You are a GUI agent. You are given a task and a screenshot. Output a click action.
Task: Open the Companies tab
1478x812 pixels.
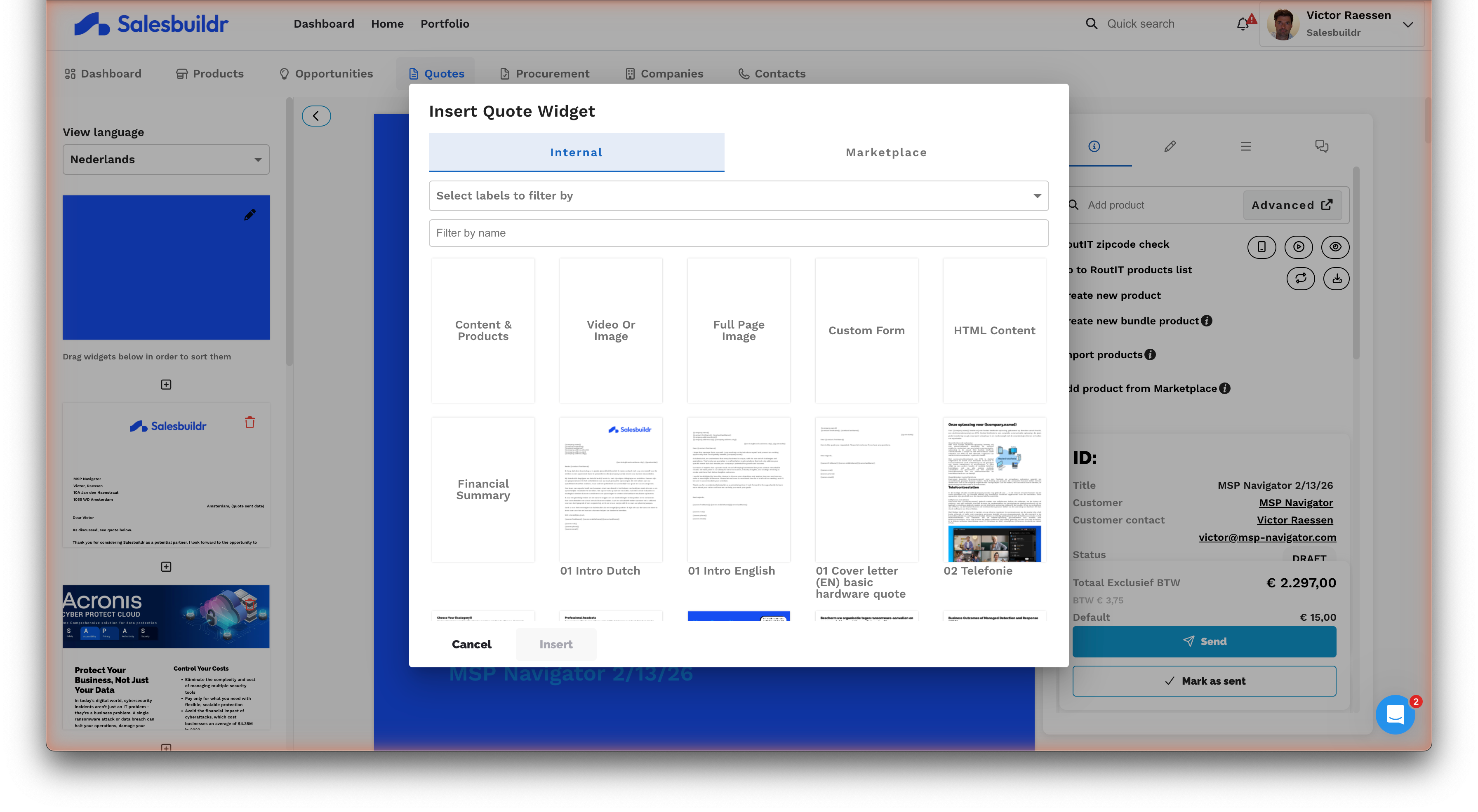[x=664, y=73]
